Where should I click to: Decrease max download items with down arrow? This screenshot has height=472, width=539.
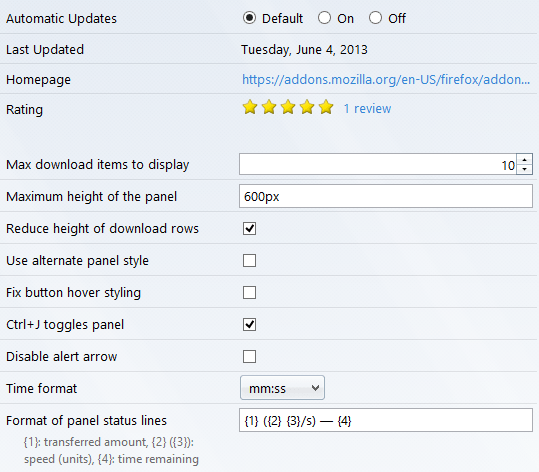click(x=525, y=169)
